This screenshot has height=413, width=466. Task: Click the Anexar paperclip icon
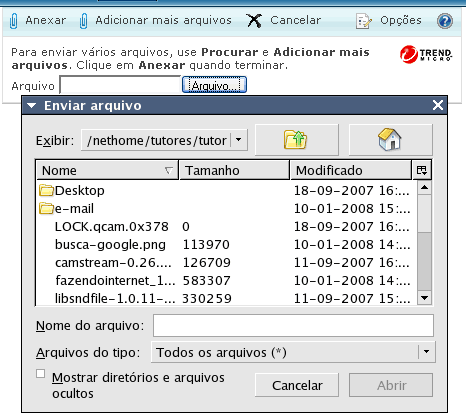tap(14, 21)
